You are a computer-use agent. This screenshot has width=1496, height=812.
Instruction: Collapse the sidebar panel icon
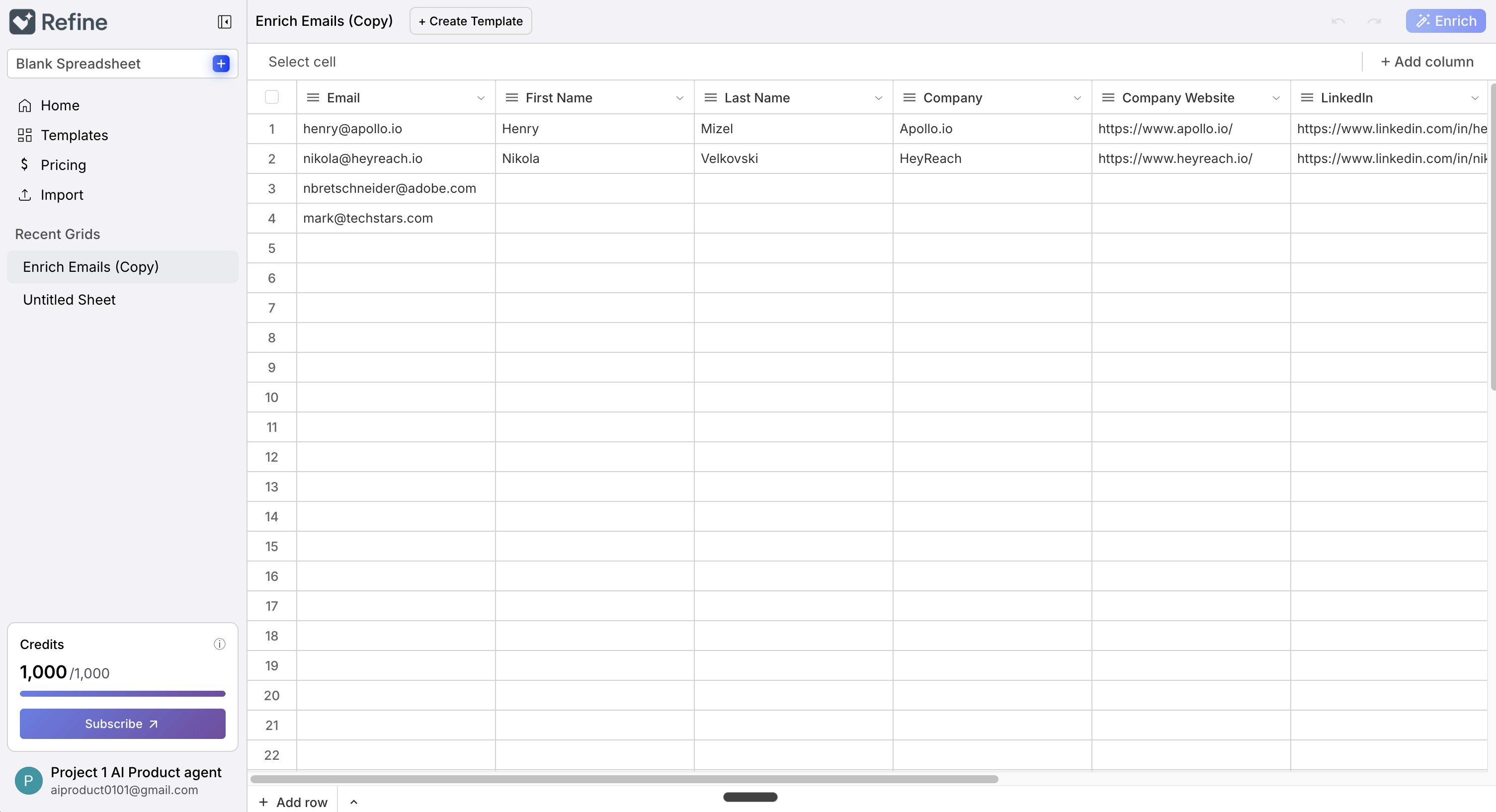coord(224,22)
